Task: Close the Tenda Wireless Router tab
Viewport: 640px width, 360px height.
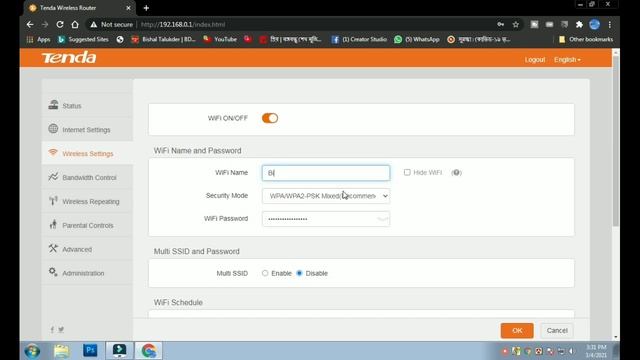Action: tap(128, 8)
